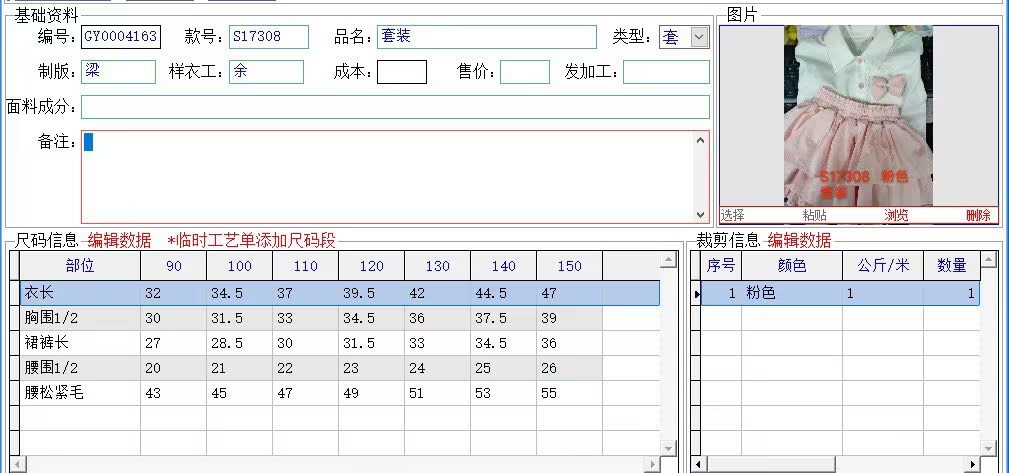
Task: Click the 颜色 column header
Action: 792,266
